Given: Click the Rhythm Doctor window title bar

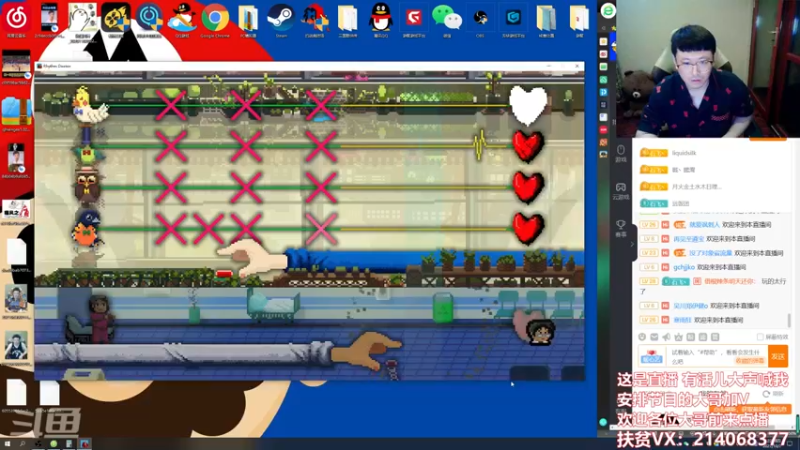Looking at the screenshot, I should [x=309, y=66].
